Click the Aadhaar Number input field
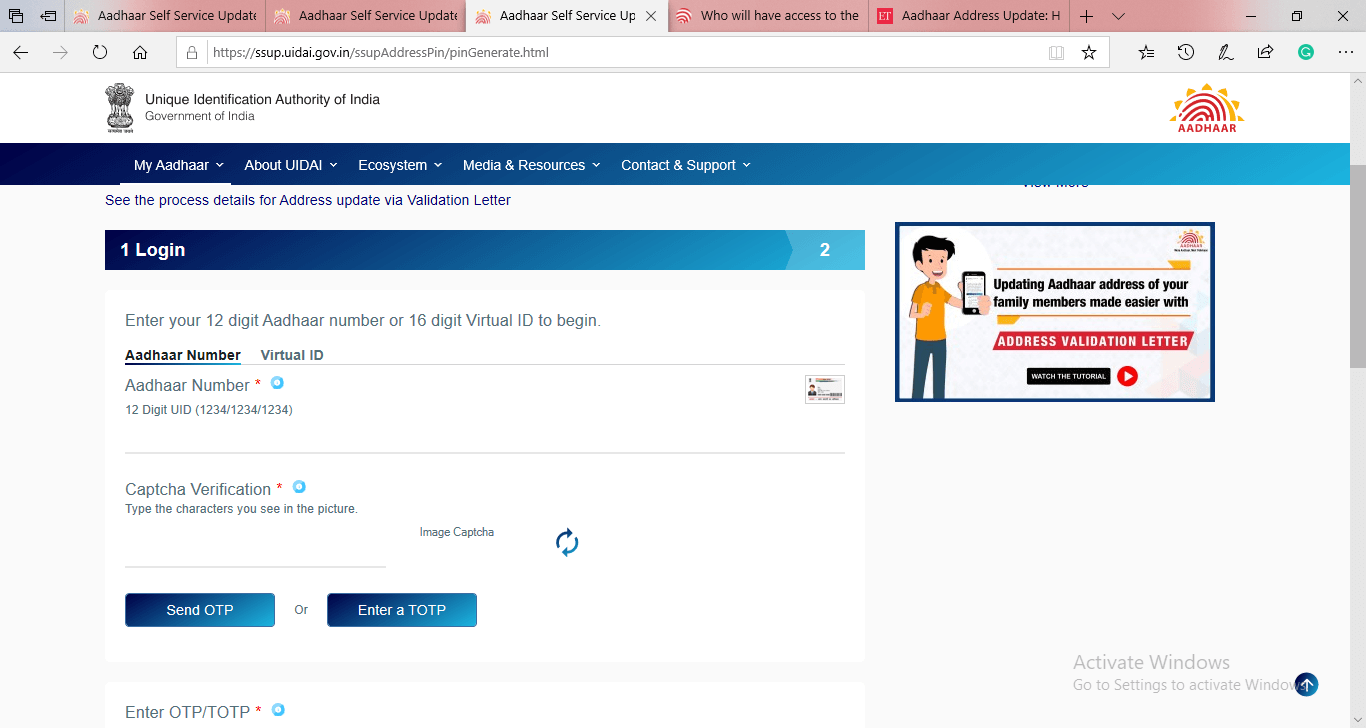The image size is (1366, 728). (x=484, y=438)
